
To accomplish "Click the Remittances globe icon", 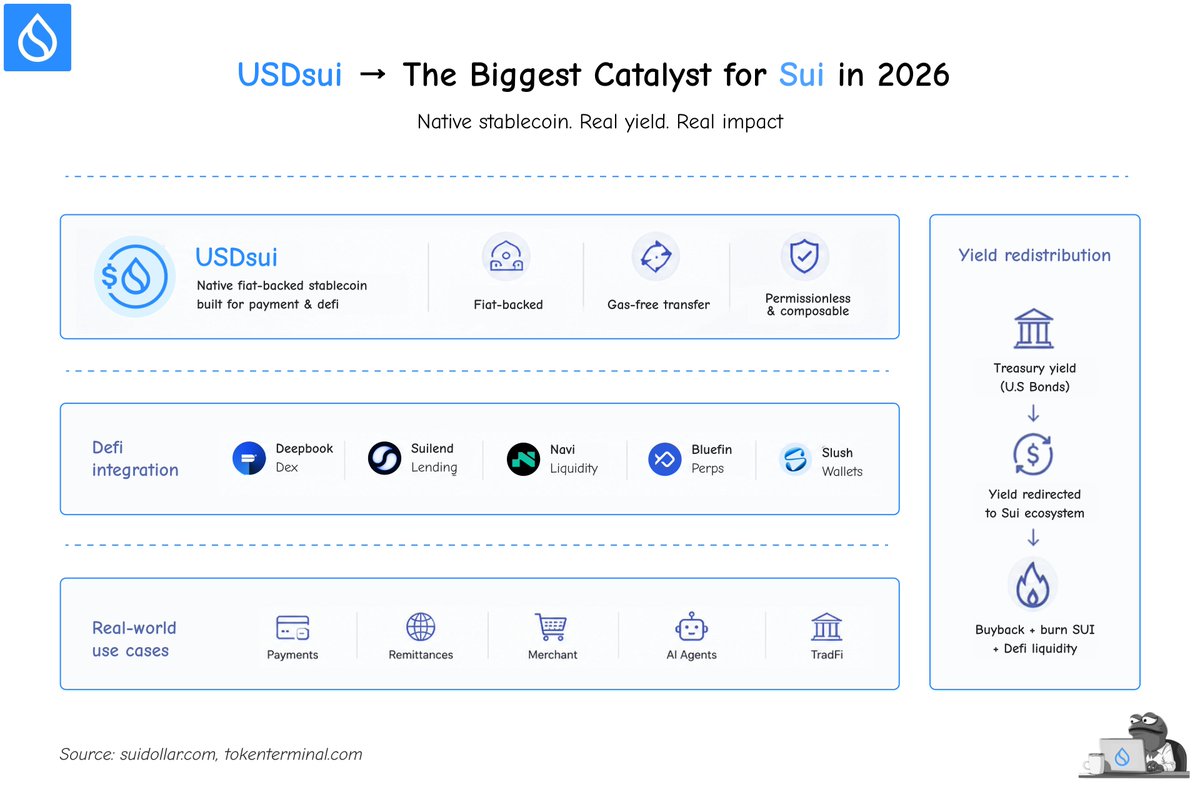I will [421, 627].
